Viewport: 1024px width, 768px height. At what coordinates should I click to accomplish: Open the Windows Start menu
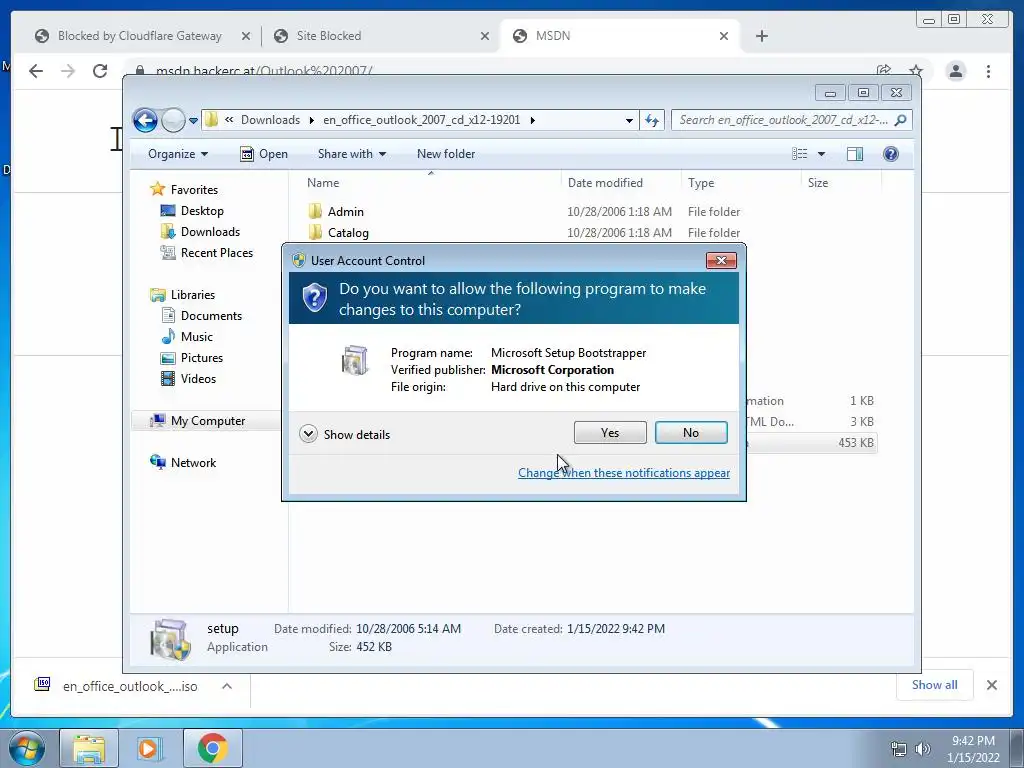pos(27,748)
